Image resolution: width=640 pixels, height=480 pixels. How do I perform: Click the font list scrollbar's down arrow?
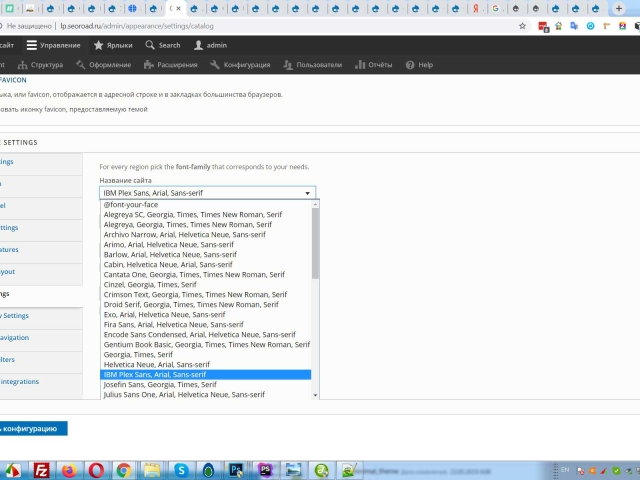click(316, 395)
